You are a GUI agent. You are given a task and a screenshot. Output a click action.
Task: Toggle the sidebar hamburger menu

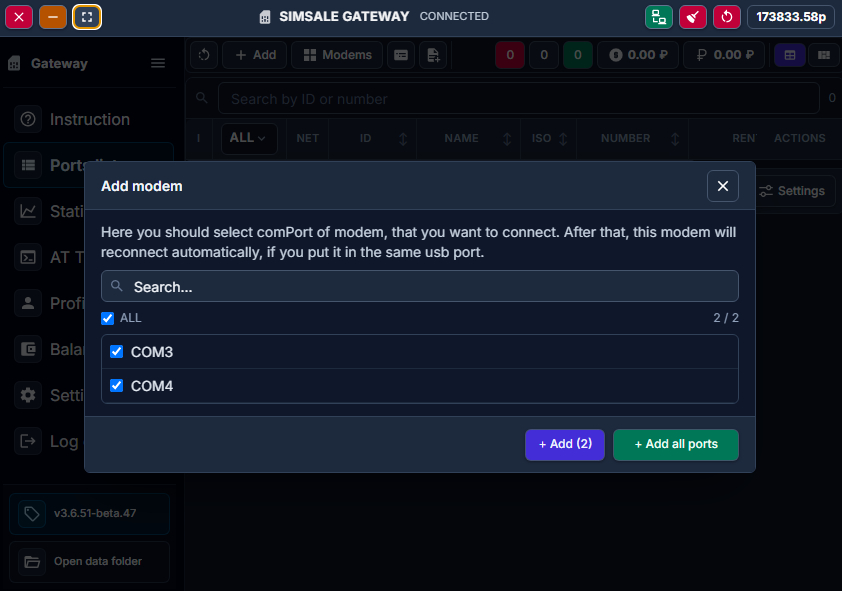[158, 63]
